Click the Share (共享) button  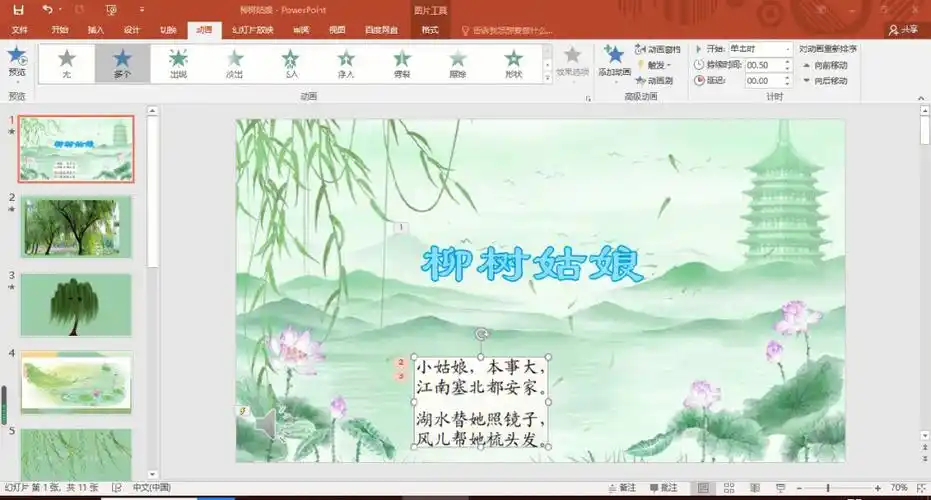(x=903, y=30)
